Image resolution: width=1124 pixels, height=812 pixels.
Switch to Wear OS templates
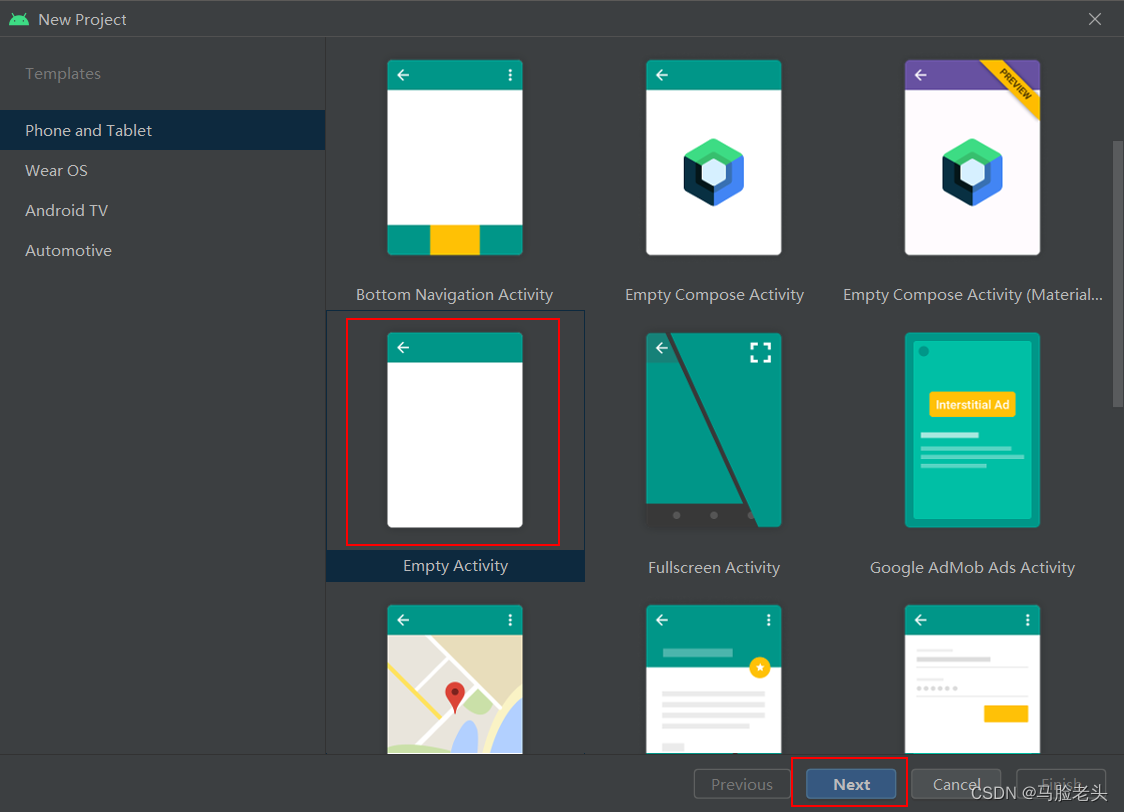tap(162, 170)
